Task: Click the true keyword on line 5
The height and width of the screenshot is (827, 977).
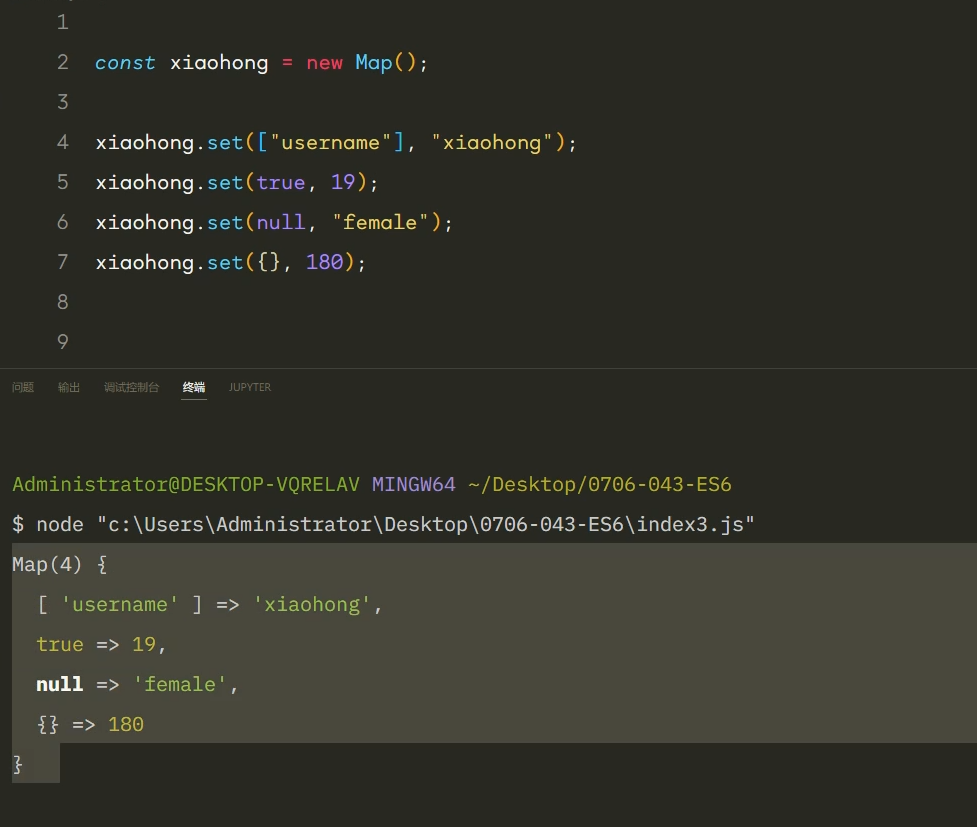Action: pyautogui.click(x=281, y=183)
